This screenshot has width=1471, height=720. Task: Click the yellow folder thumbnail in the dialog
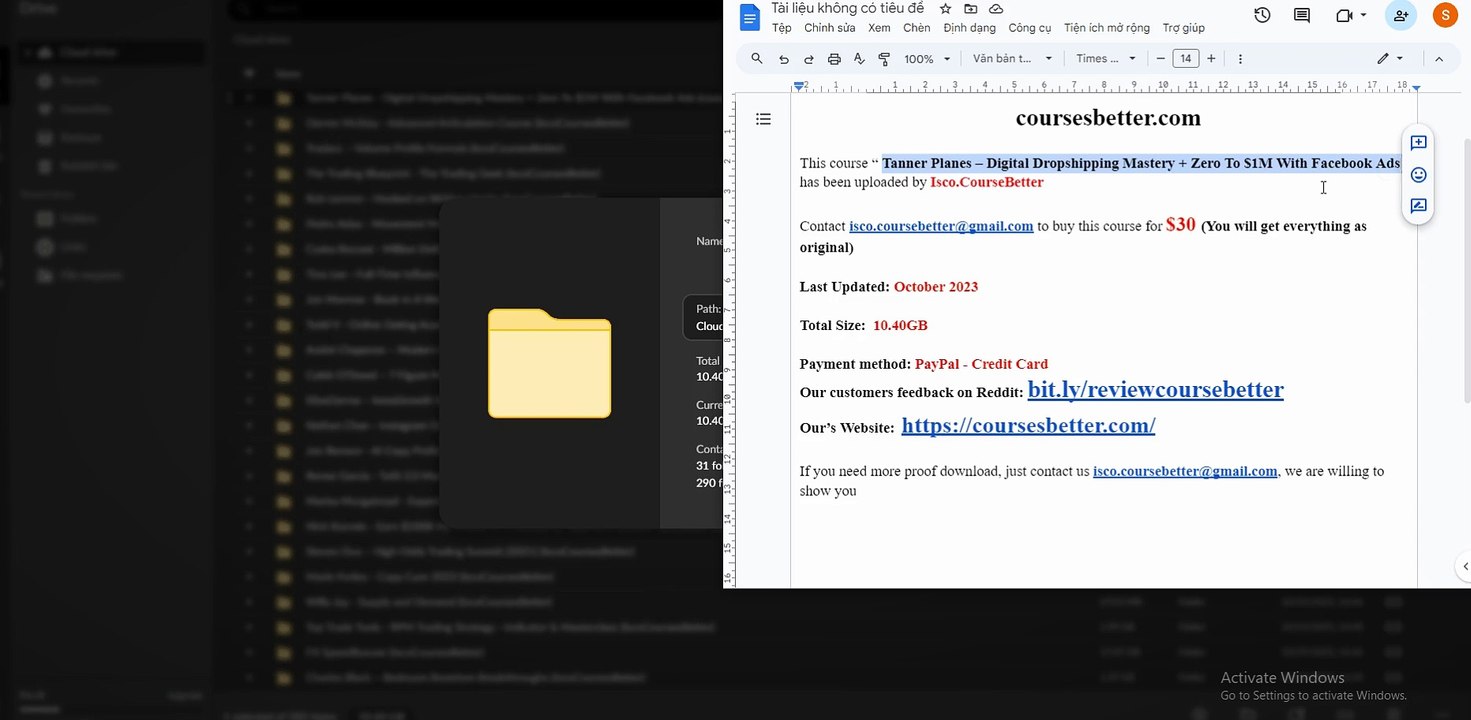(549, 363)
